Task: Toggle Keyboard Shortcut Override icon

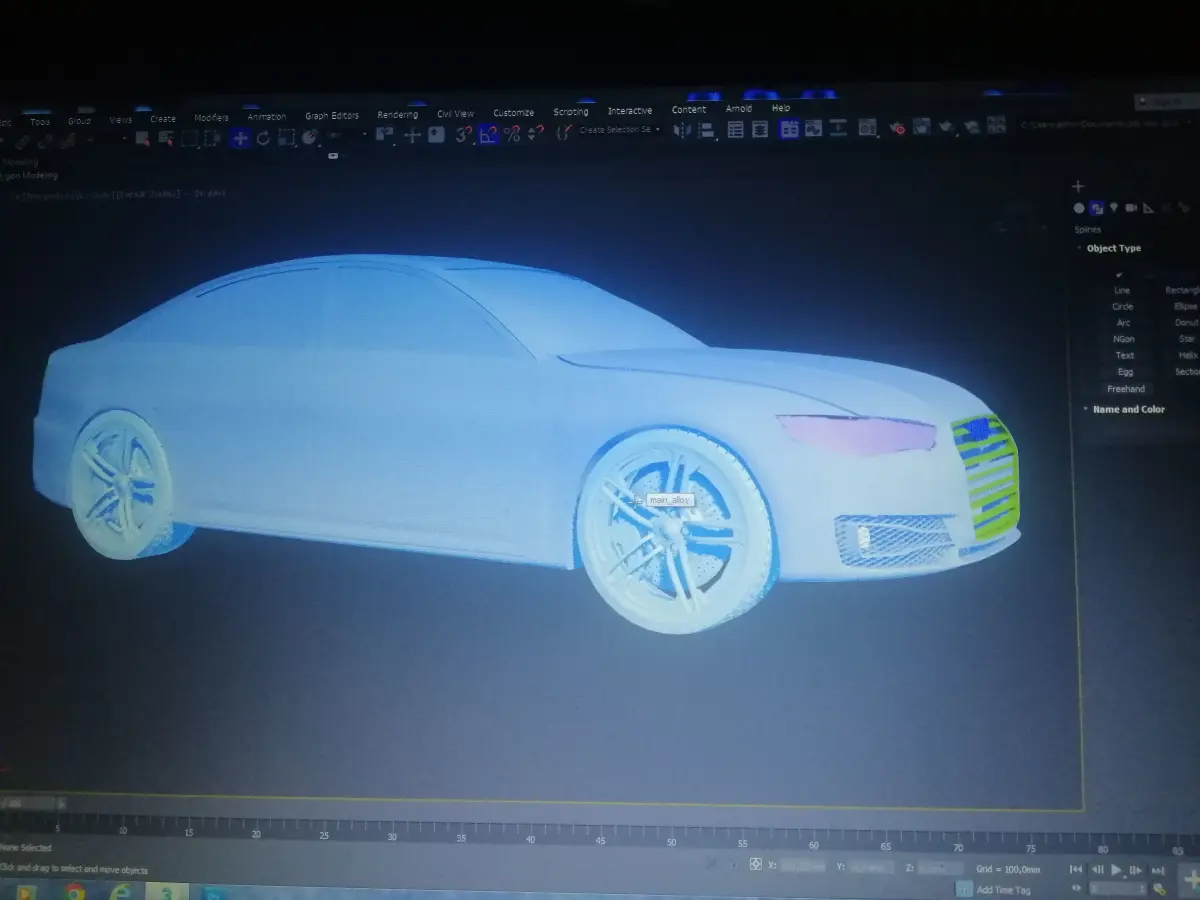Action: click(x=436, y=134)
